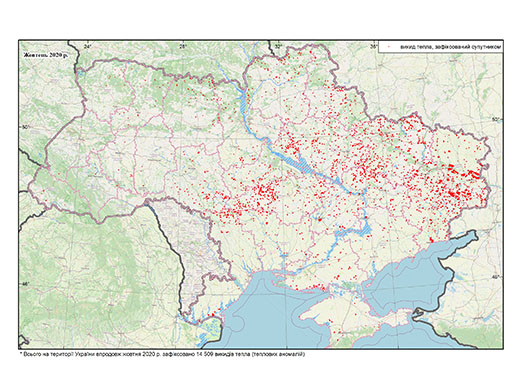Image resolution: width=520 pixels, height=368 pixels.
Task: Click the 46° latitude label on left edge
Action: [x=26, y=283]
